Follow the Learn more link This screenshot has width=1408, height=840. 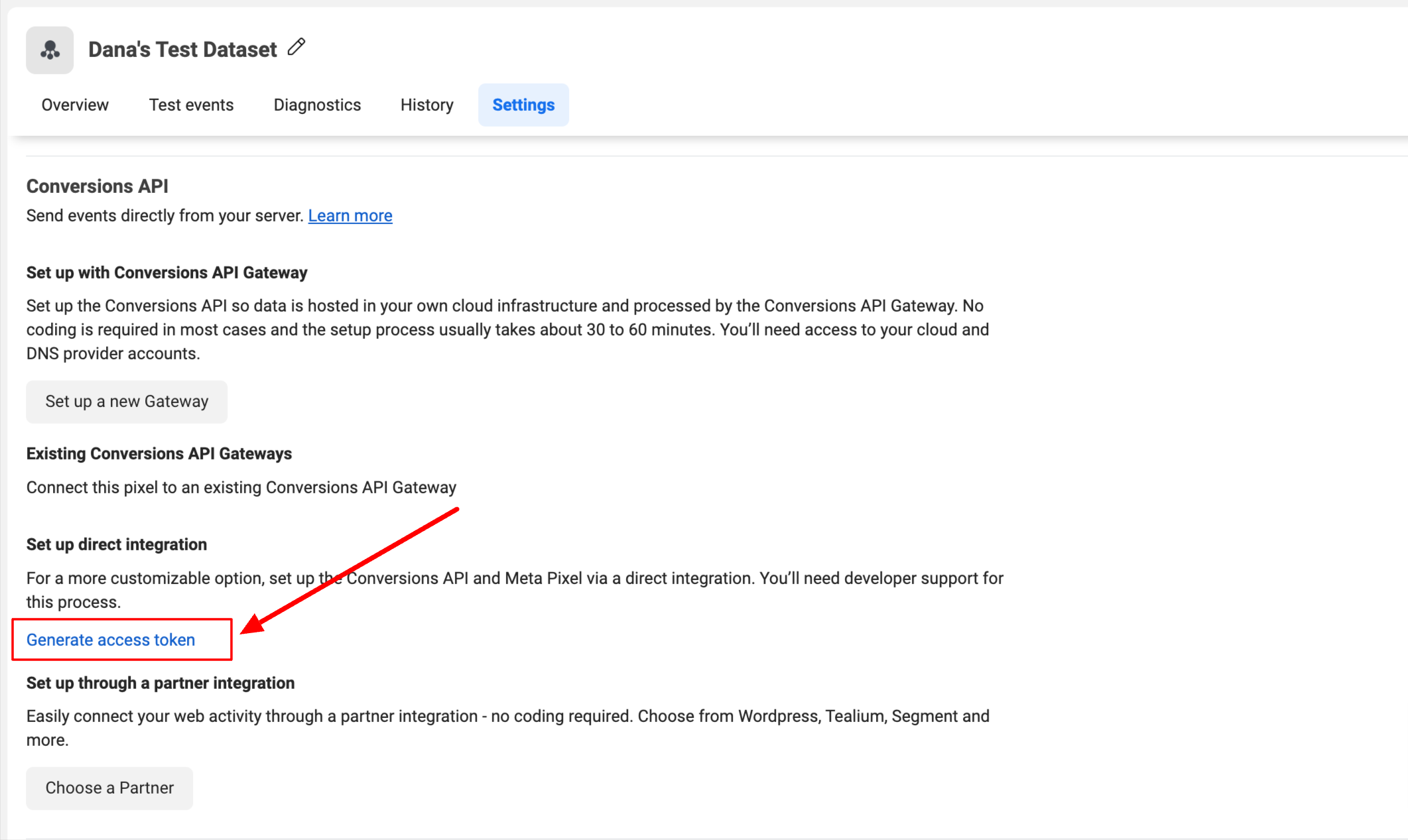[350, 215]
